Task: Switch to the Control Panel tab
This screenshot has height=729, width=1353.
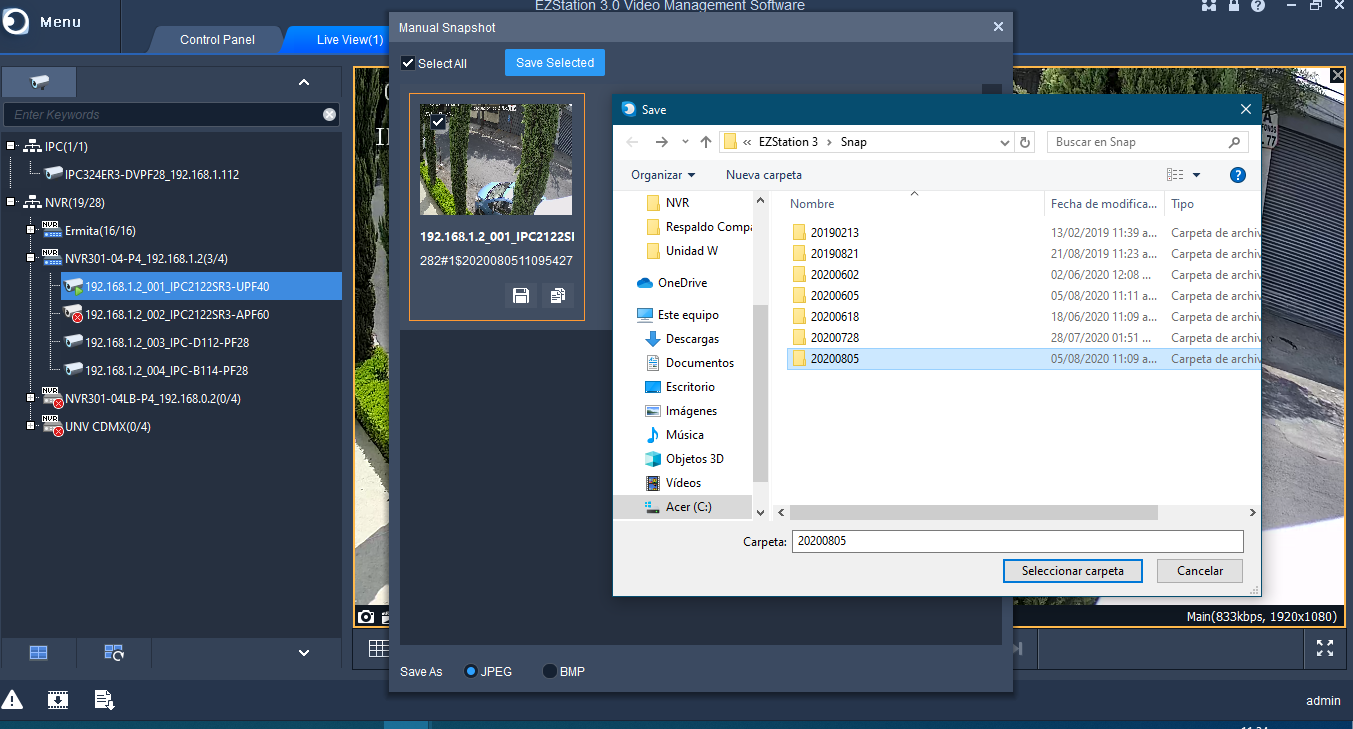Action: click(x=217, y=40)
